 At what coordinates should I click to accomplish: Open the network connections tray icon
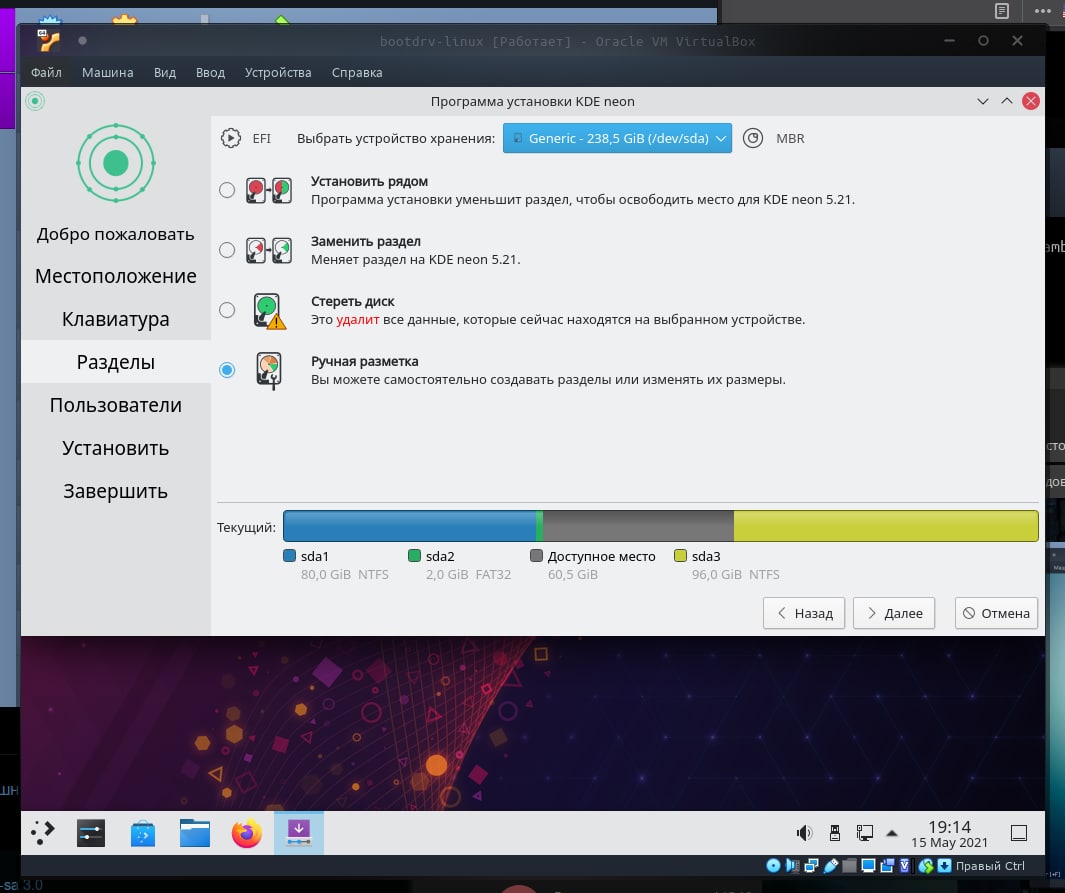865,833
